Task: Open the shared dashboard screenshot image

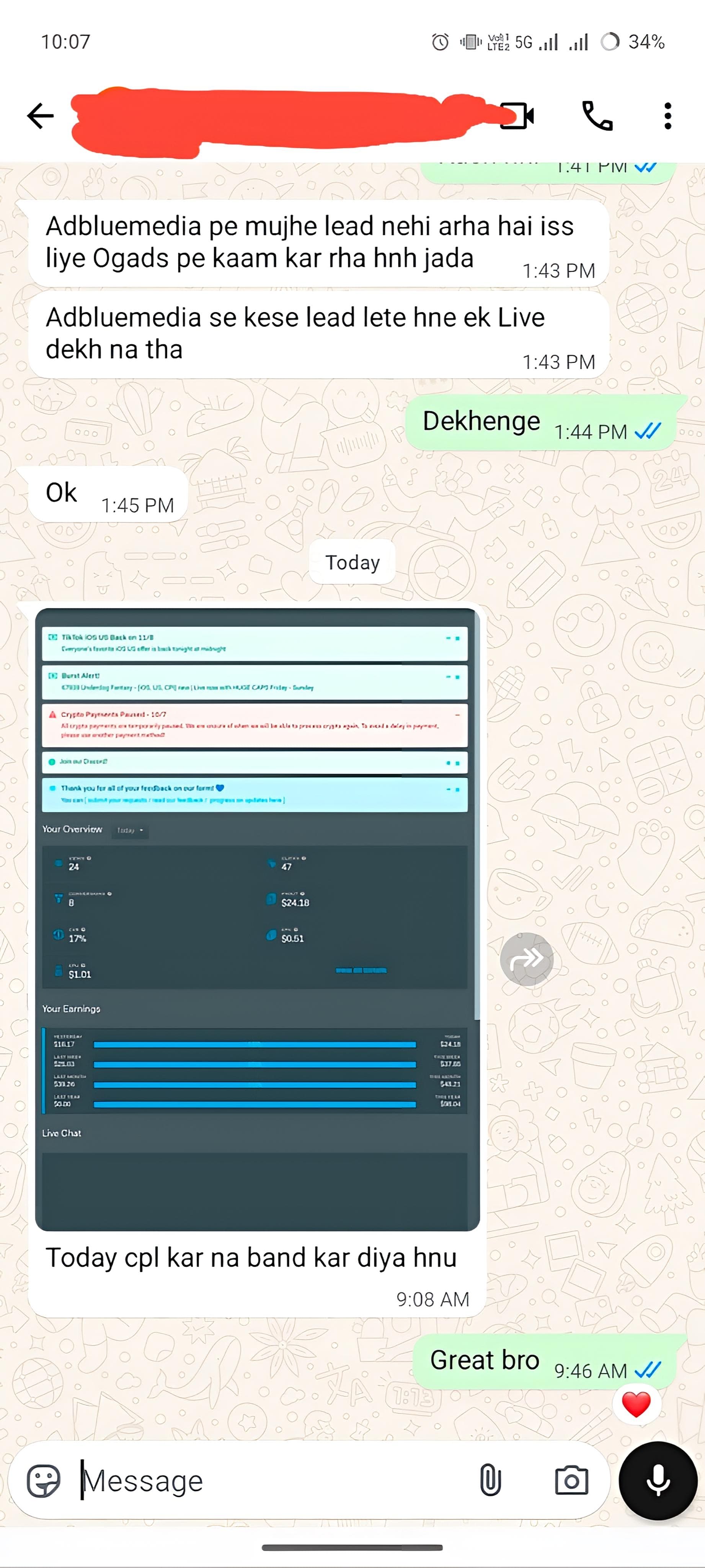Action: [x=257, y=919]
